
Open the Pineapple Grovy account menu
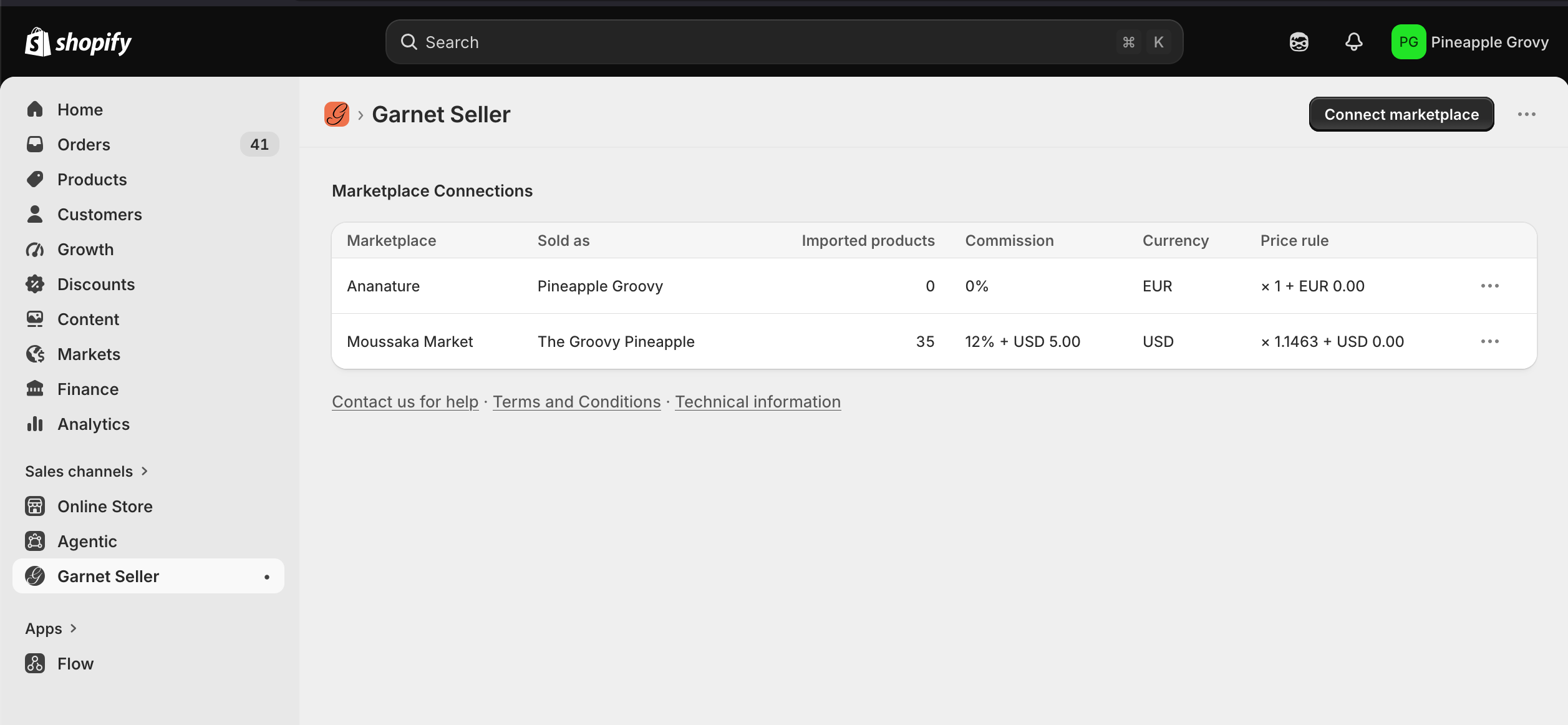pos(1470,42)
